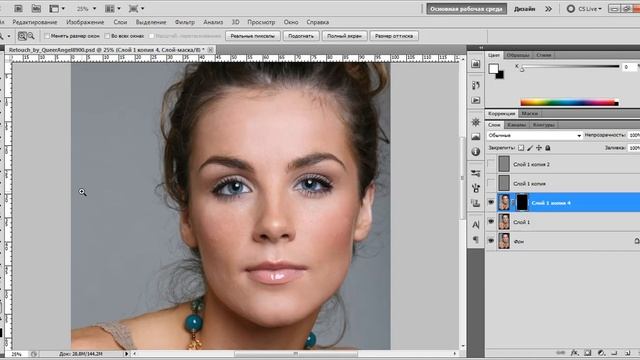
Task: Click the status bar arrow for document info
Action: click(x=127, y=354)
